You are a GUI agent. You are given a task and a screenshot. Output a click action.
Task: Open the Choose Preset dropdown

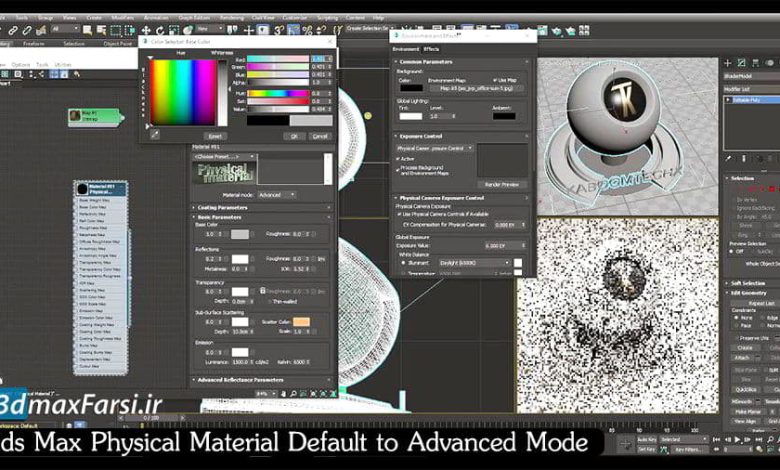point(224,156)
